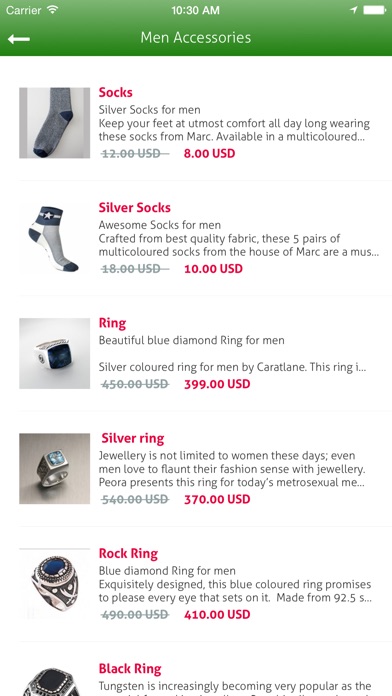Open the Silver ring product image

[55, 469]
